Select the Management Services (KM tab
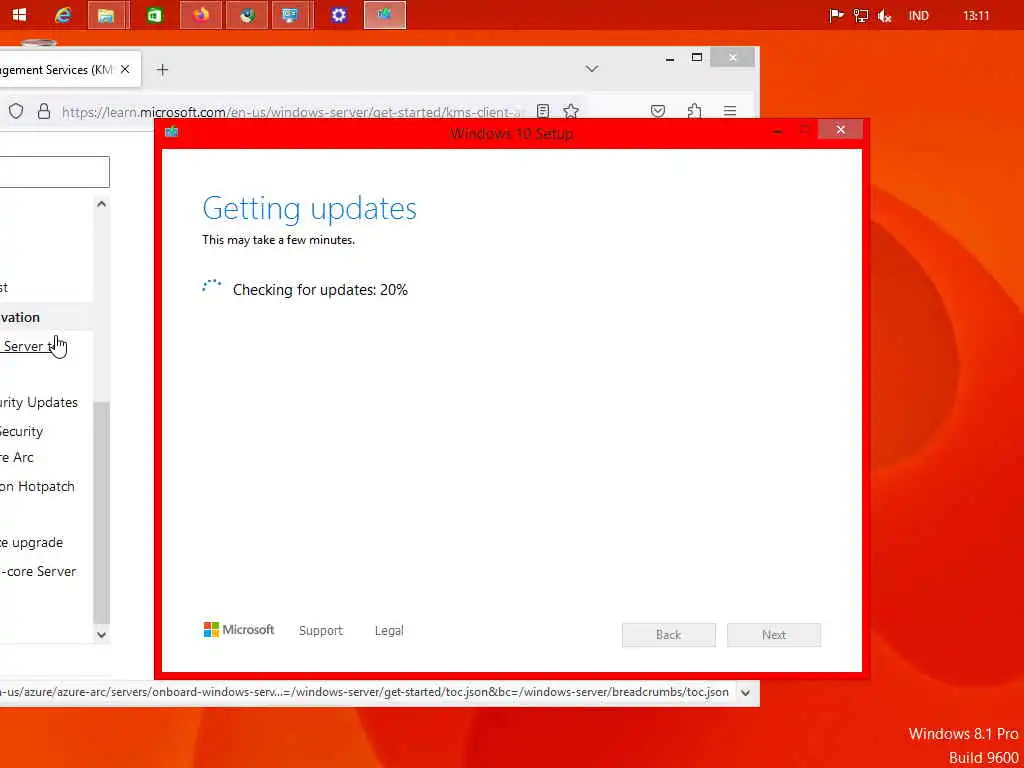This screenshot has width=1024, height=768. 57,69
